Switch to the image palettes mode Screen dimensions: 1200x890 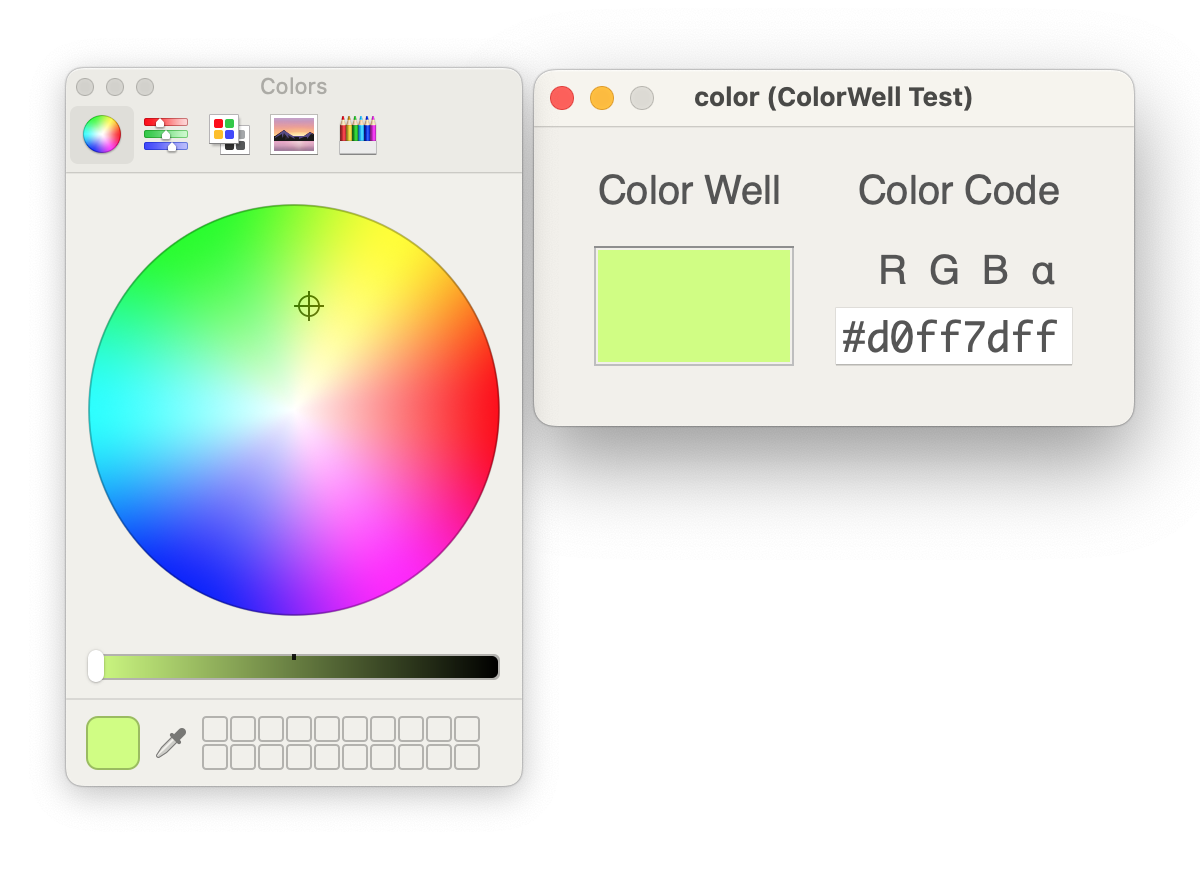click(294, 134)
